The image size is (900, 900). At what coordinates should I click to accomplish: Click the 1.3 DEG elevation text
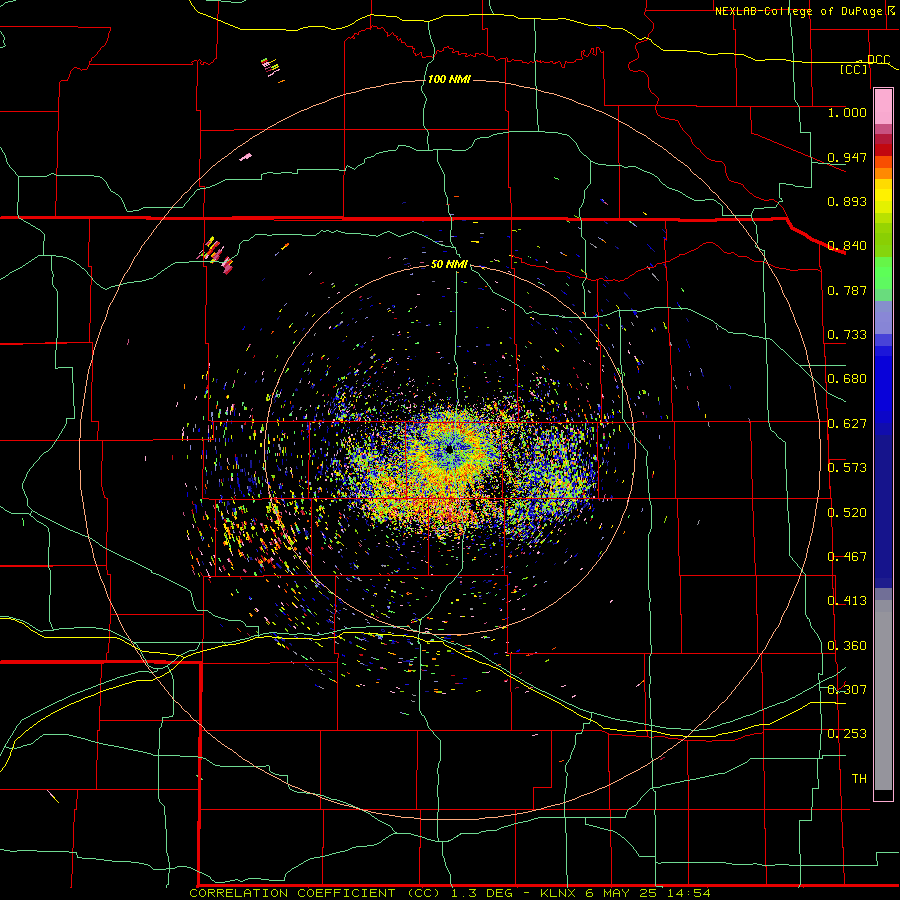click(482, 893)
